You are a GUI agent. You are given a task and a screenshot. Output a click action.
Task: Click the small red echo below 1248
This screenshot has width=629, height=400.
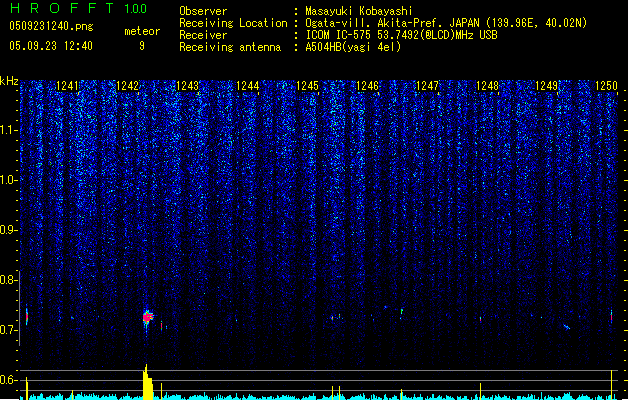(x=481, y=319)
